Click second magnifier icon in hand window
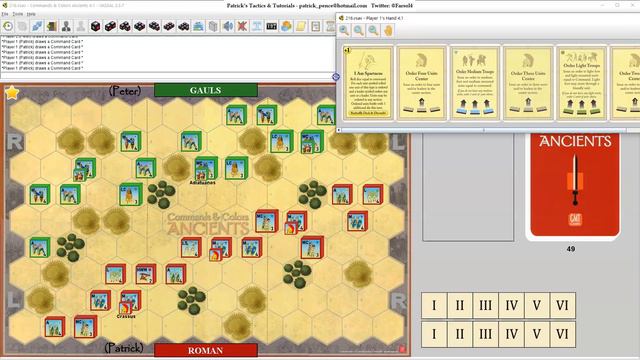 359,30
